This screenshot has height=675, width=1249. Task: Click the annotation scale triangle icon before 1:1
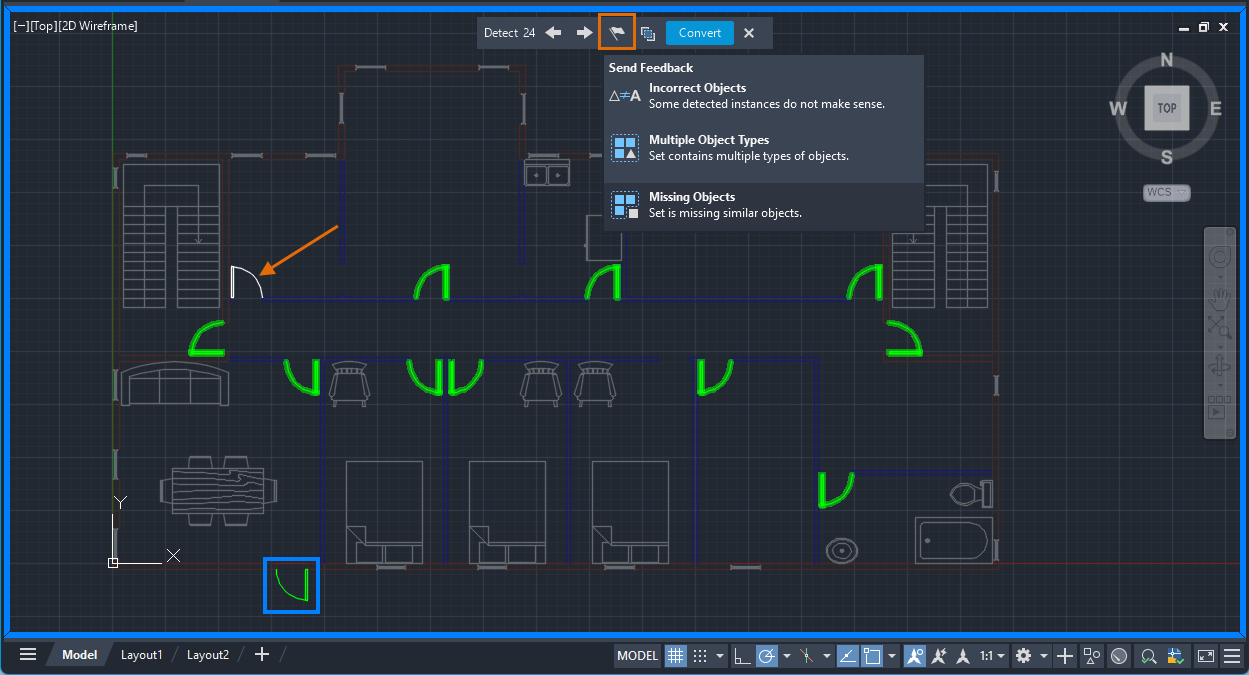tap(963, 656)
